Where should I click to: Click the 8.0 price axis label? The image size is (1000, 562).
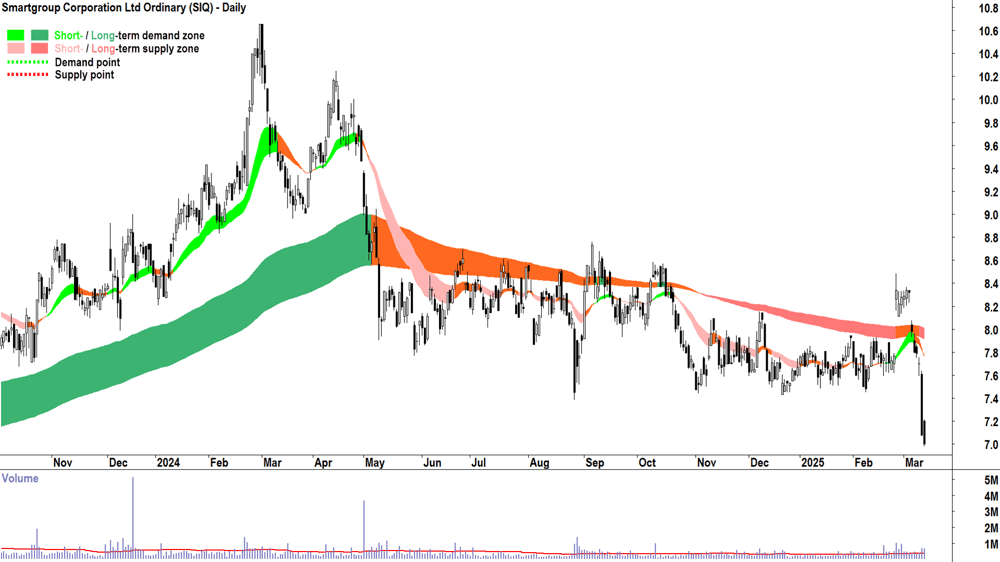point(991,330)
